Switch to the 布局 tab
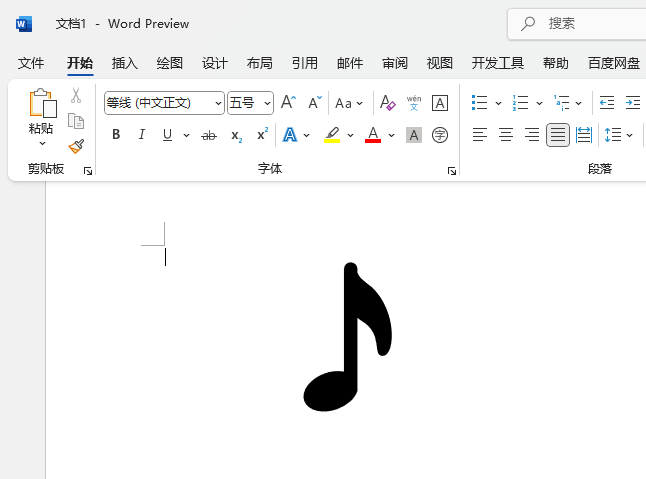 pos(260,63)
